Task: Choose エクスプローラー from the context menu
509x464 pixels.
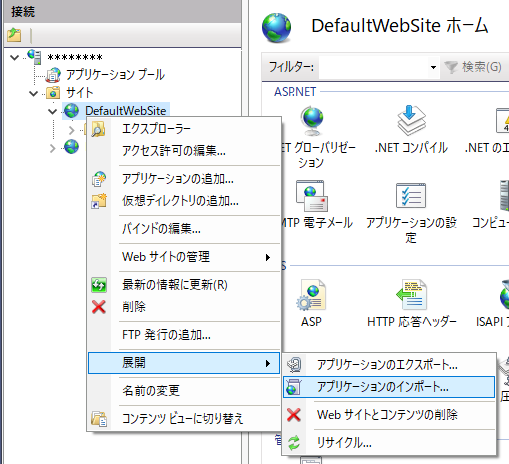Action: pos(184,129)
